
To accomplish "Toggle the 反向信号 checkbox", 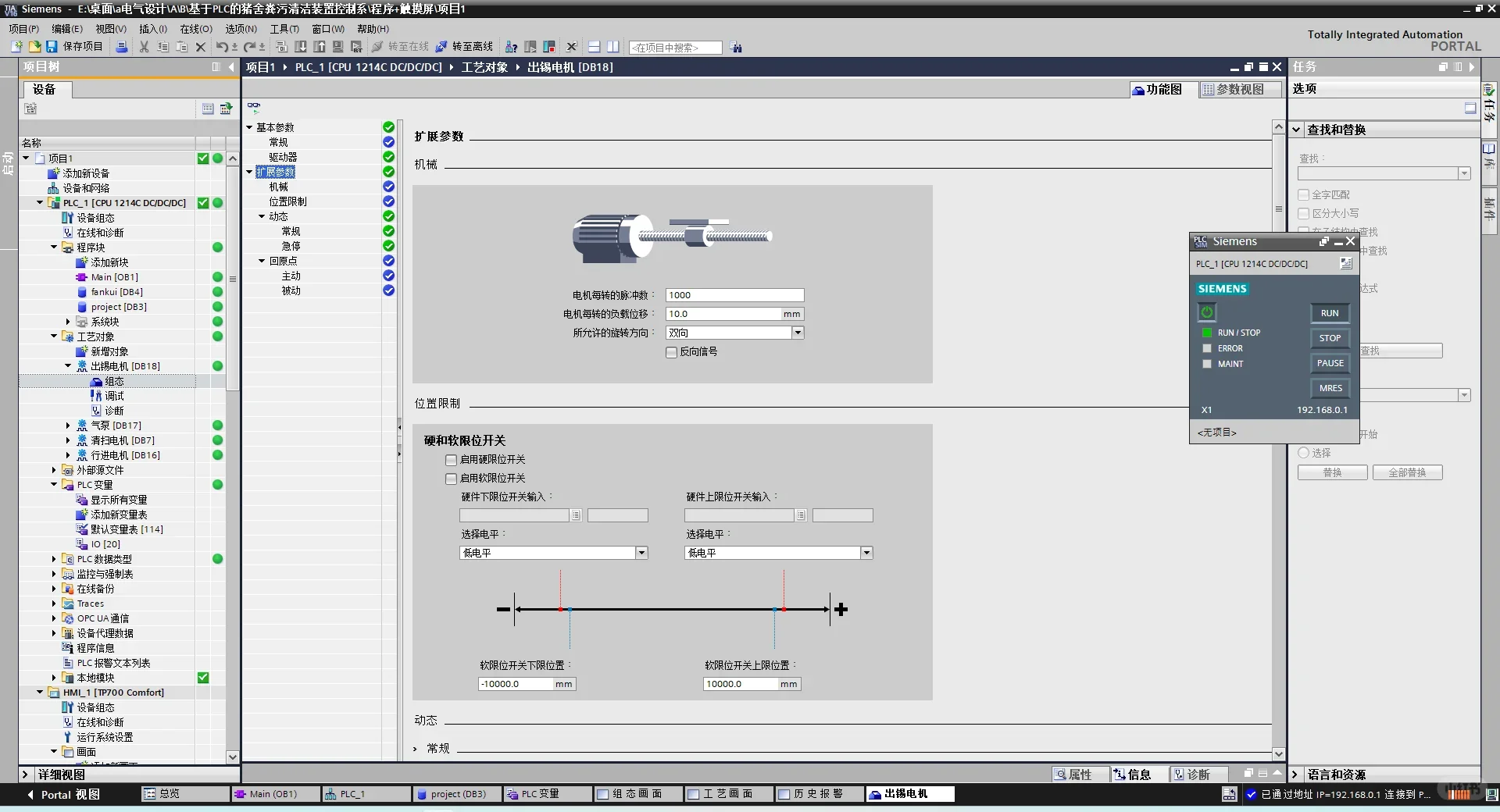I will coord(671,352).
